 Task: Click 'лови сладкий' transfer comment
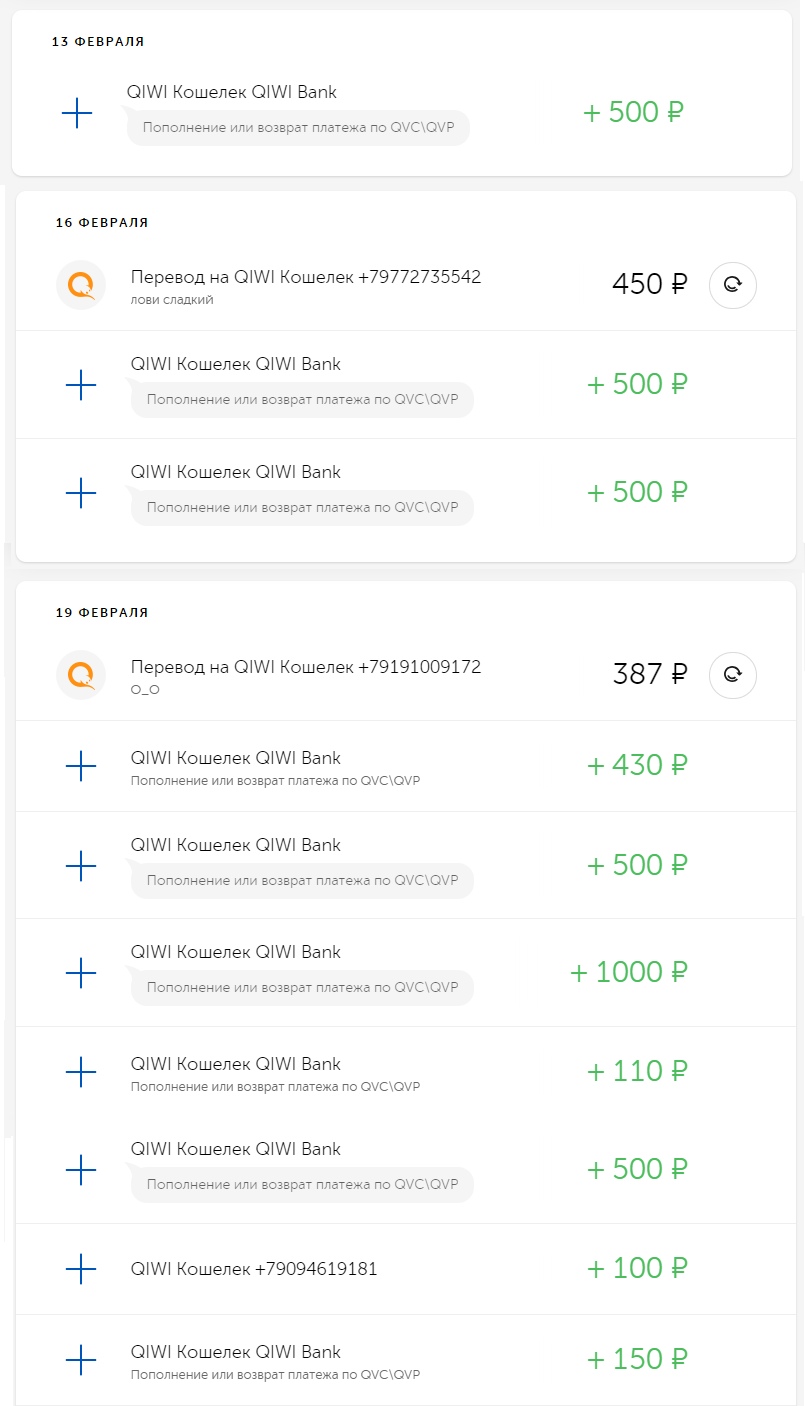(172, 300)
